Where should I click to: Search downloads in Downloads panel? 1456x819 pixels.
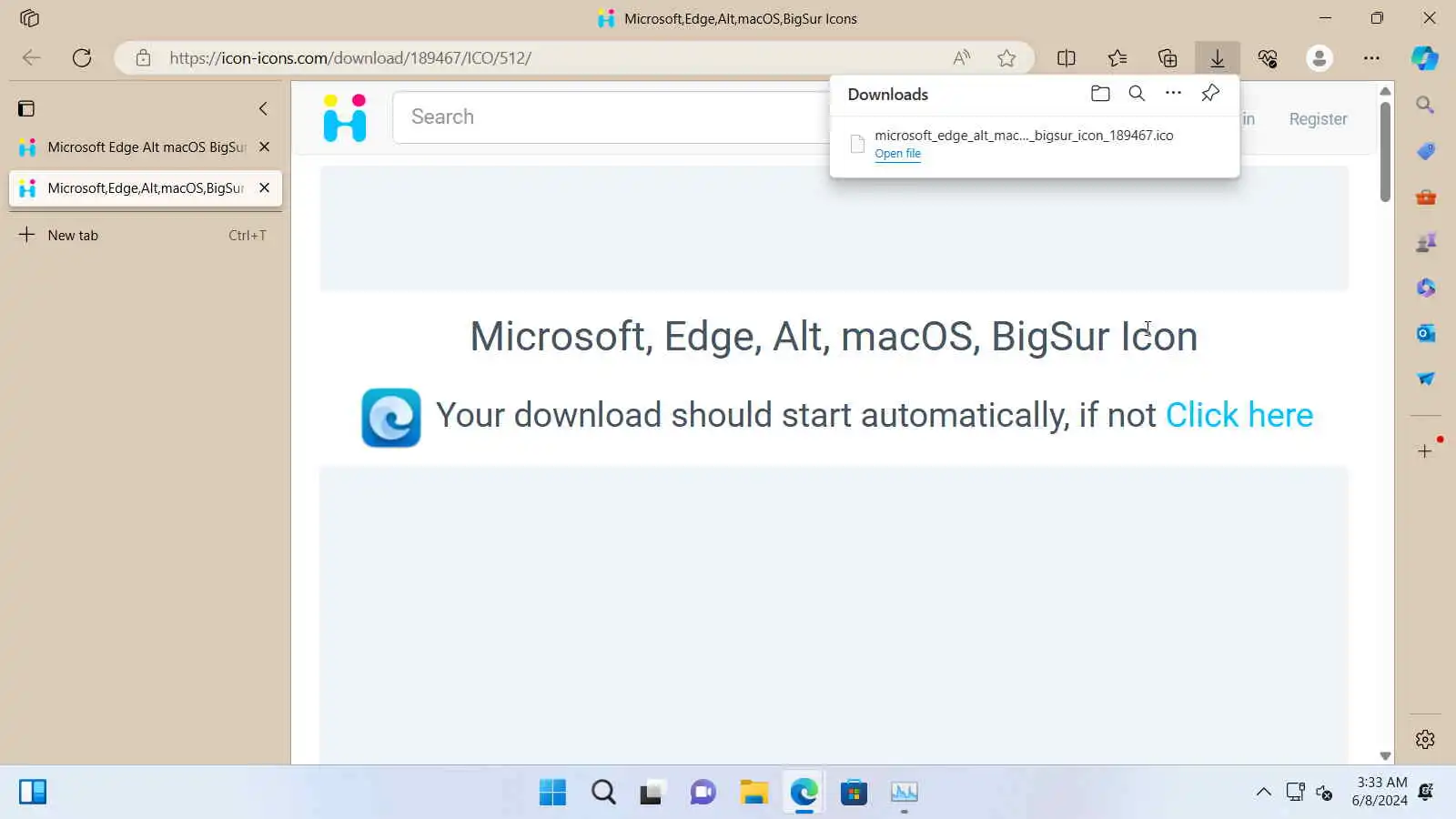click(1137, 94)
